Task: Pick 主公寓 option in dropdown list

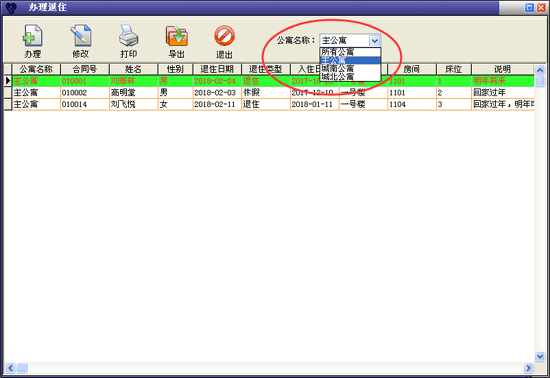Action: [x=350, y=60]
